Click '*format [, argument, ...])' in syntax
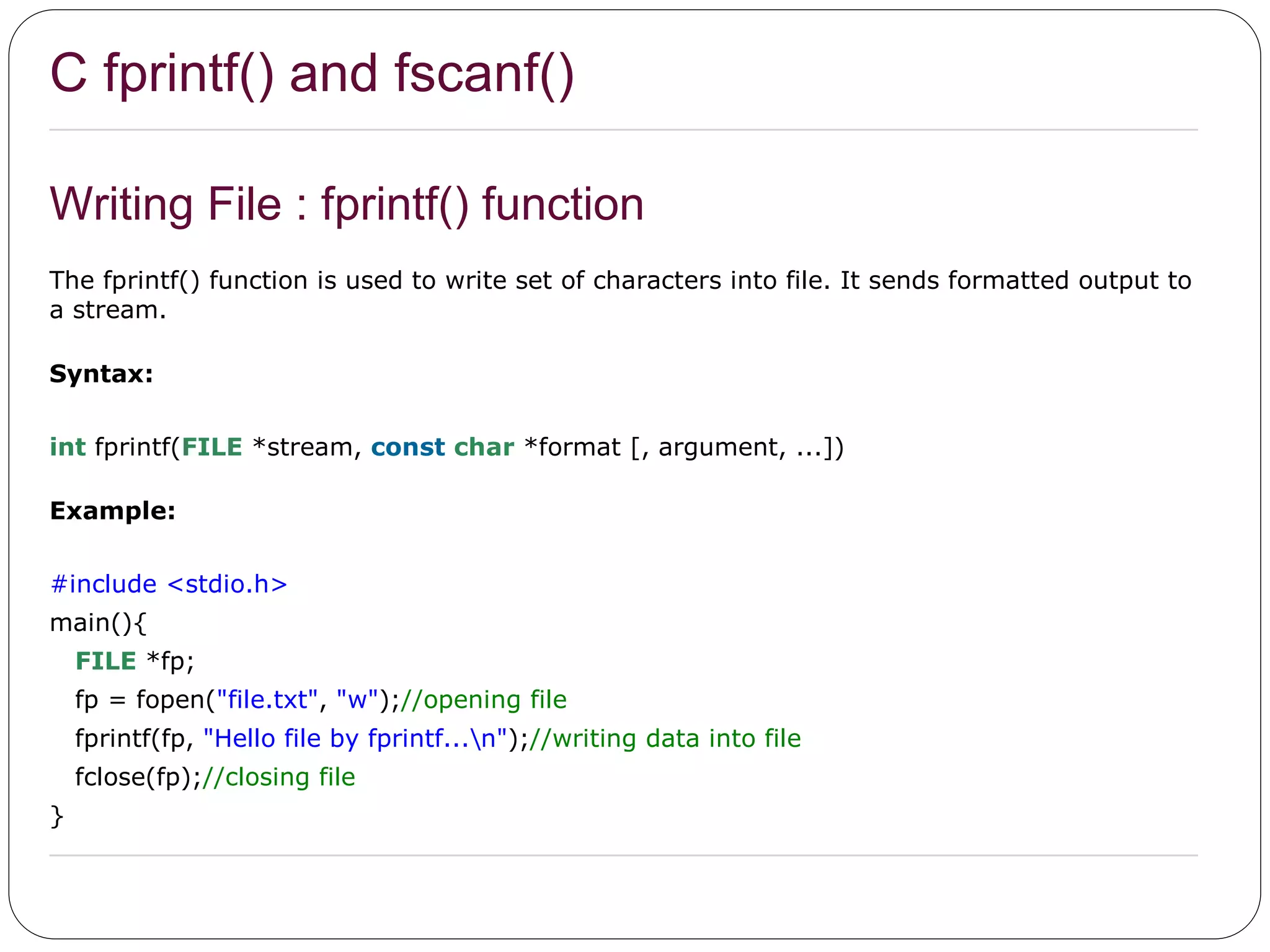The image size is (1270, 952). click(x=683, y=447)
